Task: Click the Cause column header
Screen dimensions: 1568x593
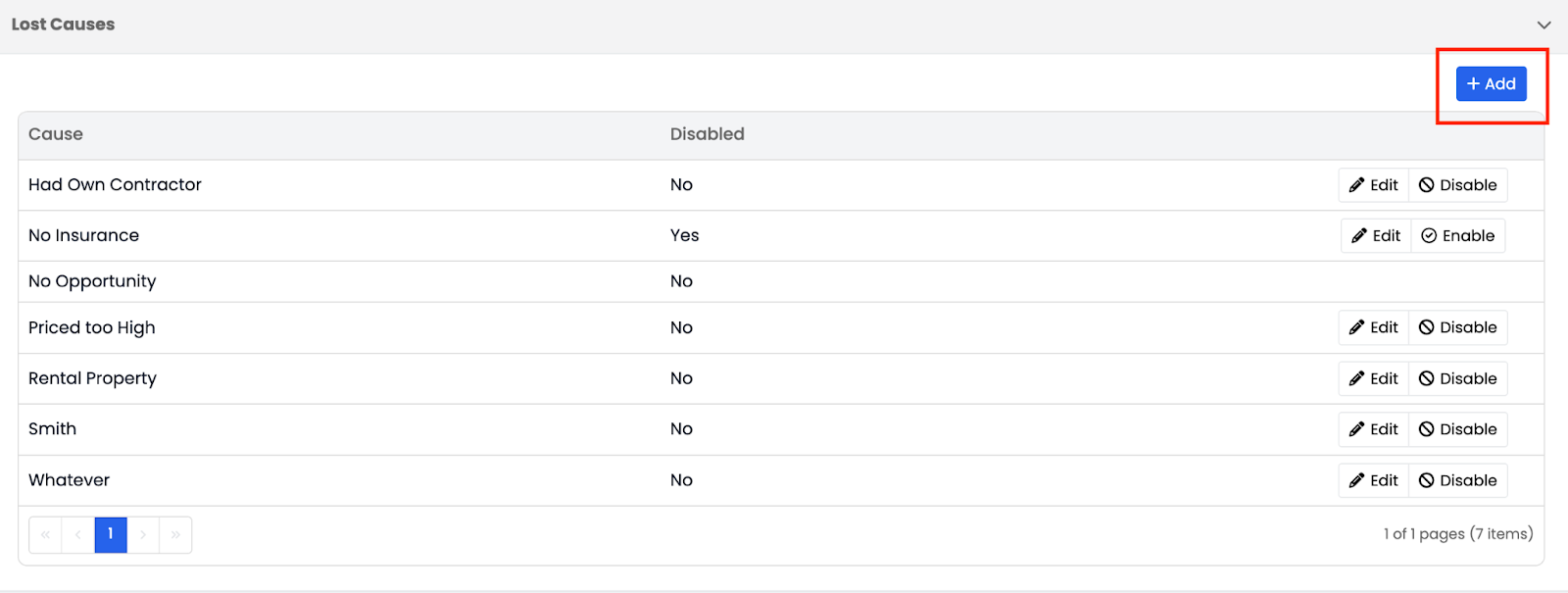Action: 55,134
